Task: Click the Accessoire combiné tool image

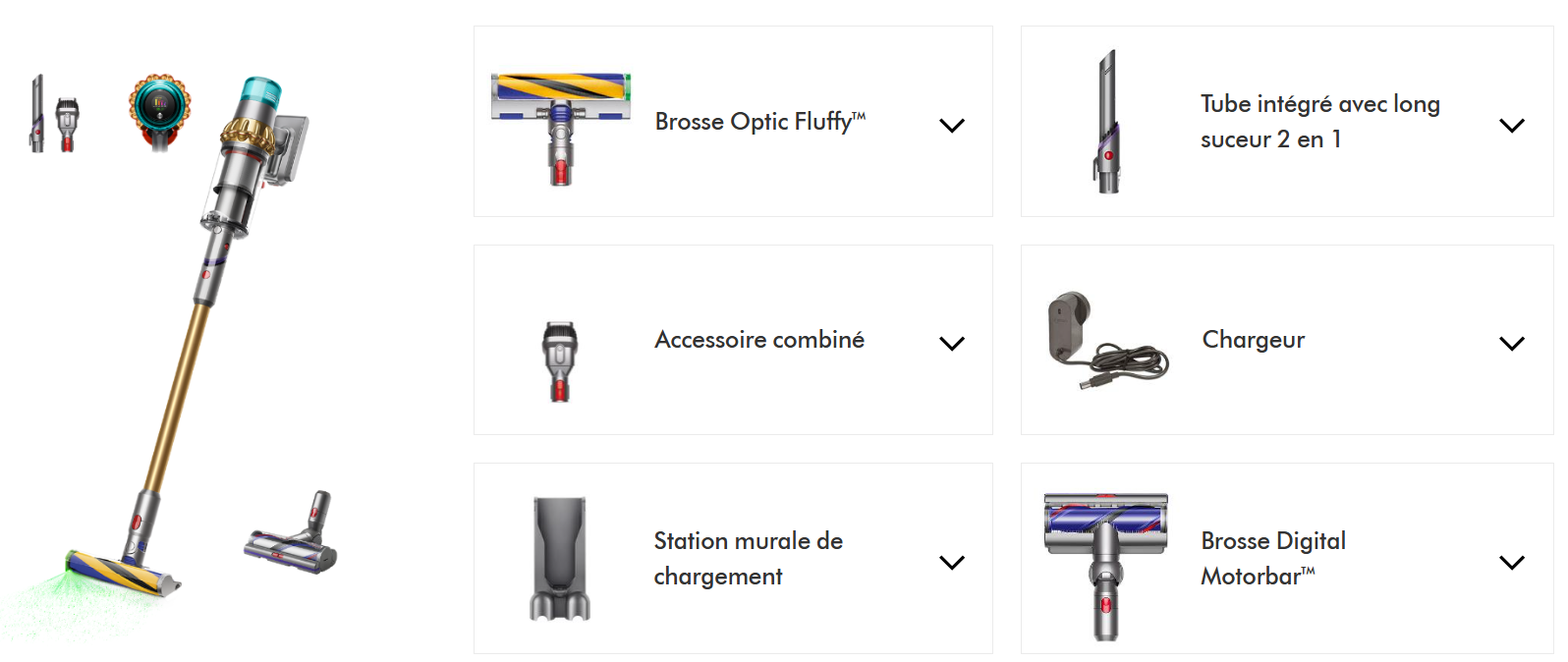Action: (x=560, y=360)
